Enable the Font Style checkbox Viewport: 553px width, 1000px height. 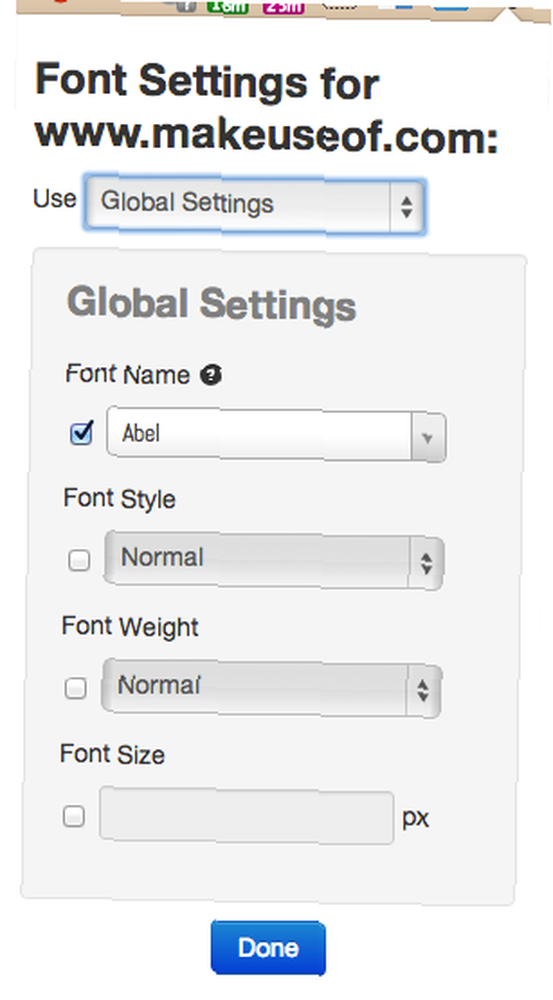[x=79, y=560]
